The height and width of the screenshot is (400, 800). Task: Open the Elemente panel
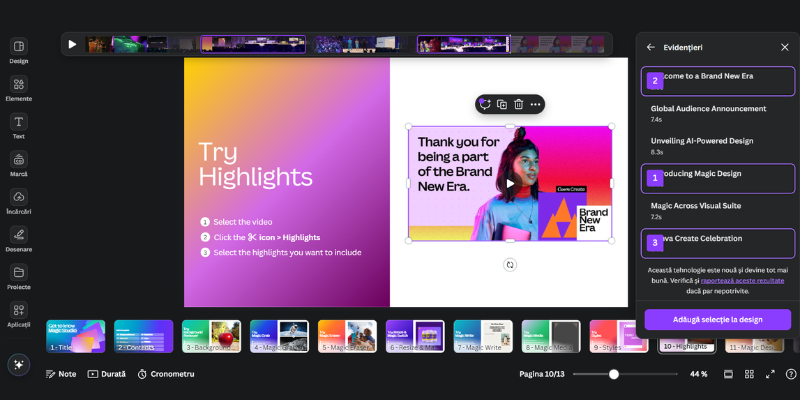click(18, 88)
